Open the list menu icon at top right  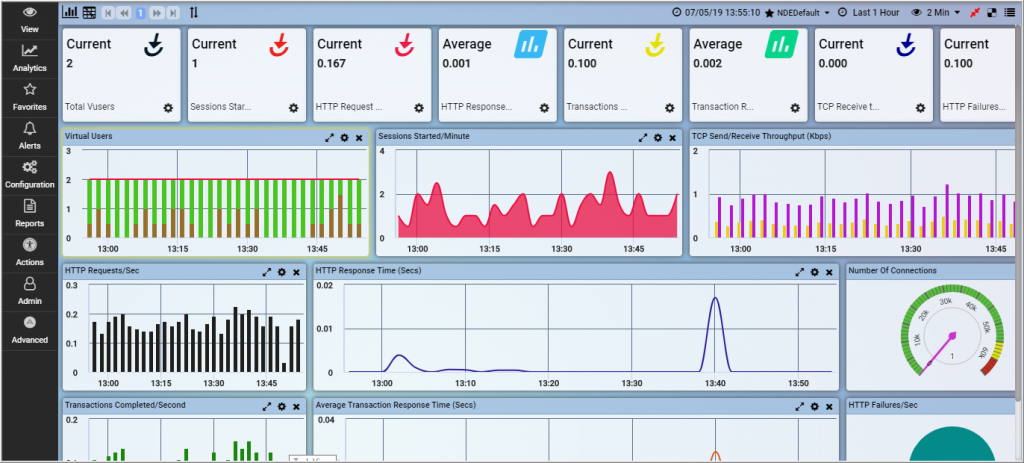[x=1010, y=12]
